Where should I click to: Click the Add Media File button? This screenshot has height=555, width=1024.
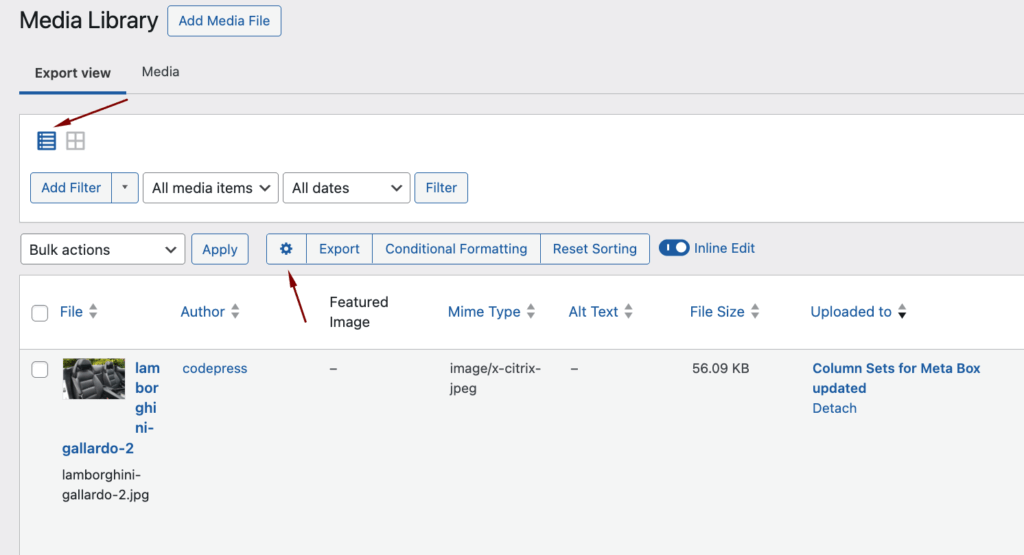(x=224, y=21)
